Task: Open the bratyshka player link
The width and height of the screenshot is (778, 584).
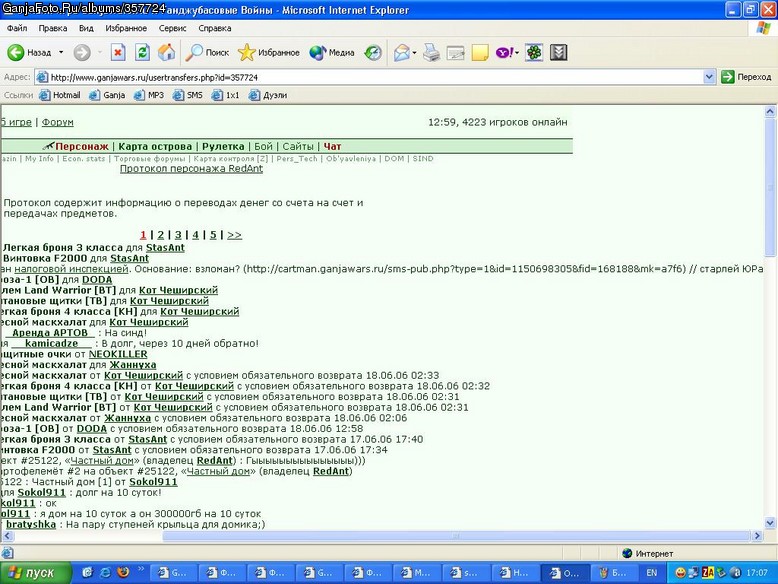Action: coord(31,524)
